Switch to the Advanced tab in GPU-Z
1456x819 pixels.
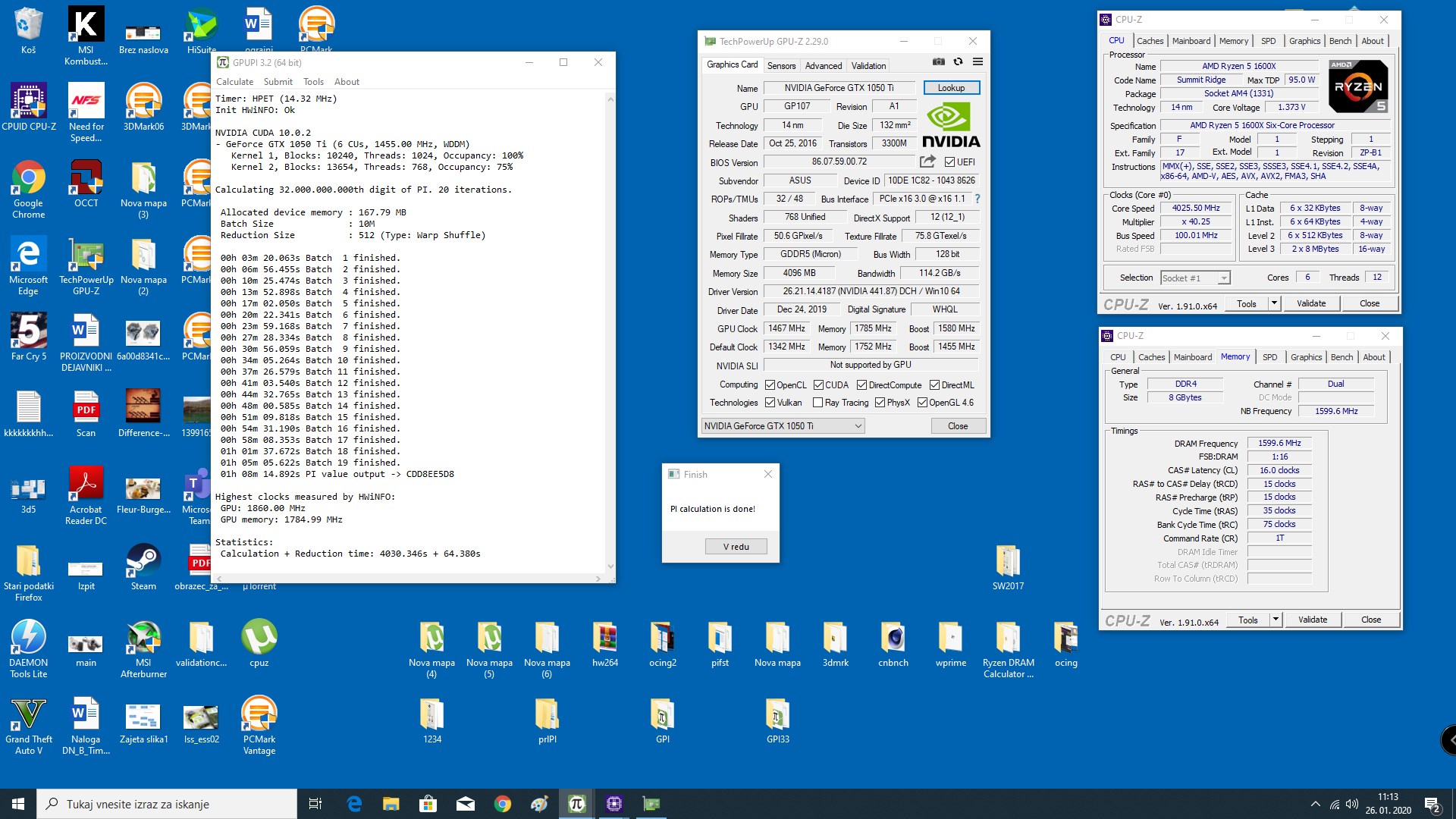(x=823, y=66)
